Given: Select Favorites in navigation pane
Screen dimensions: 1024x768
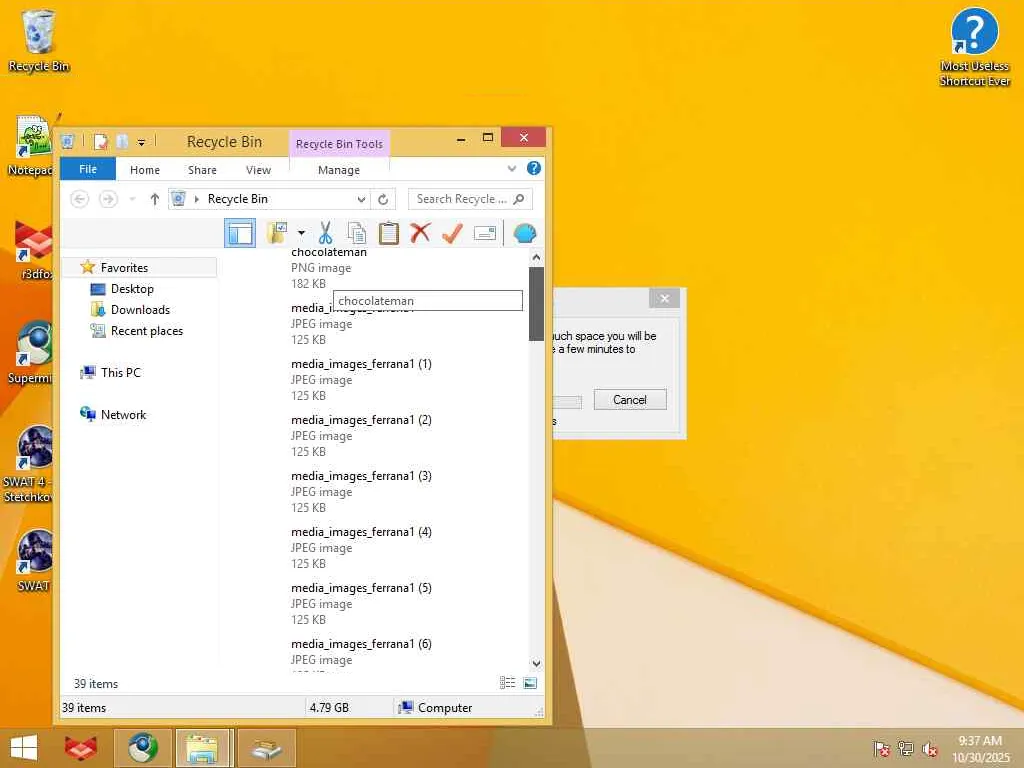Looking at the screenshot, I should (124, 268).
